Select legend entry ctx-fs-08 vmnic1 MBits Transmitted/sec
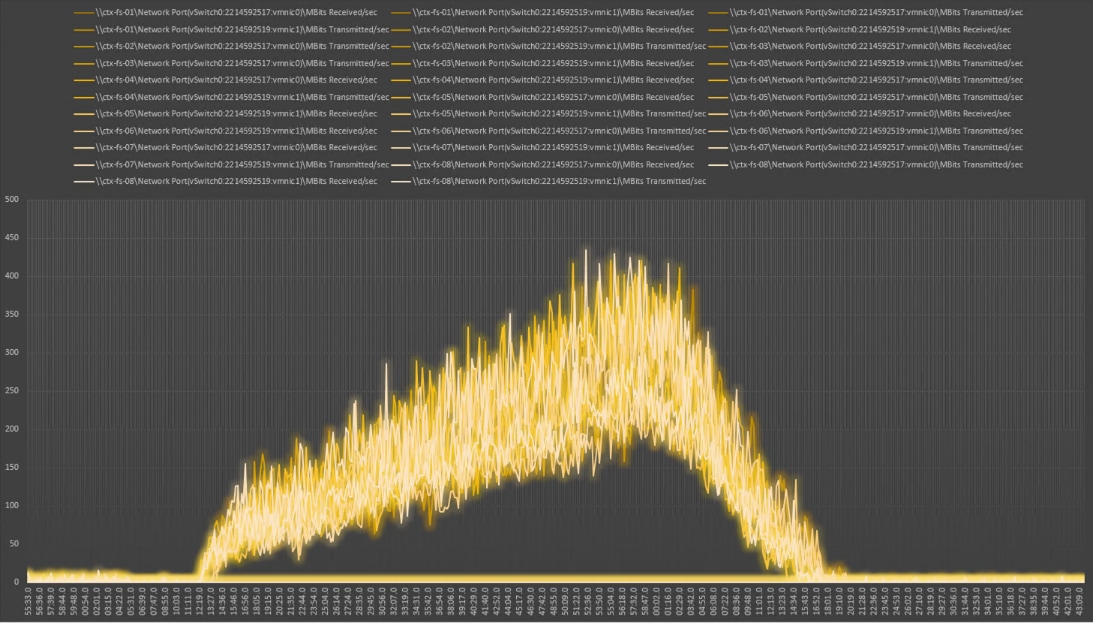Viewport: 1093px width, 623px height. pyautogui.click(x=549, y=181)
